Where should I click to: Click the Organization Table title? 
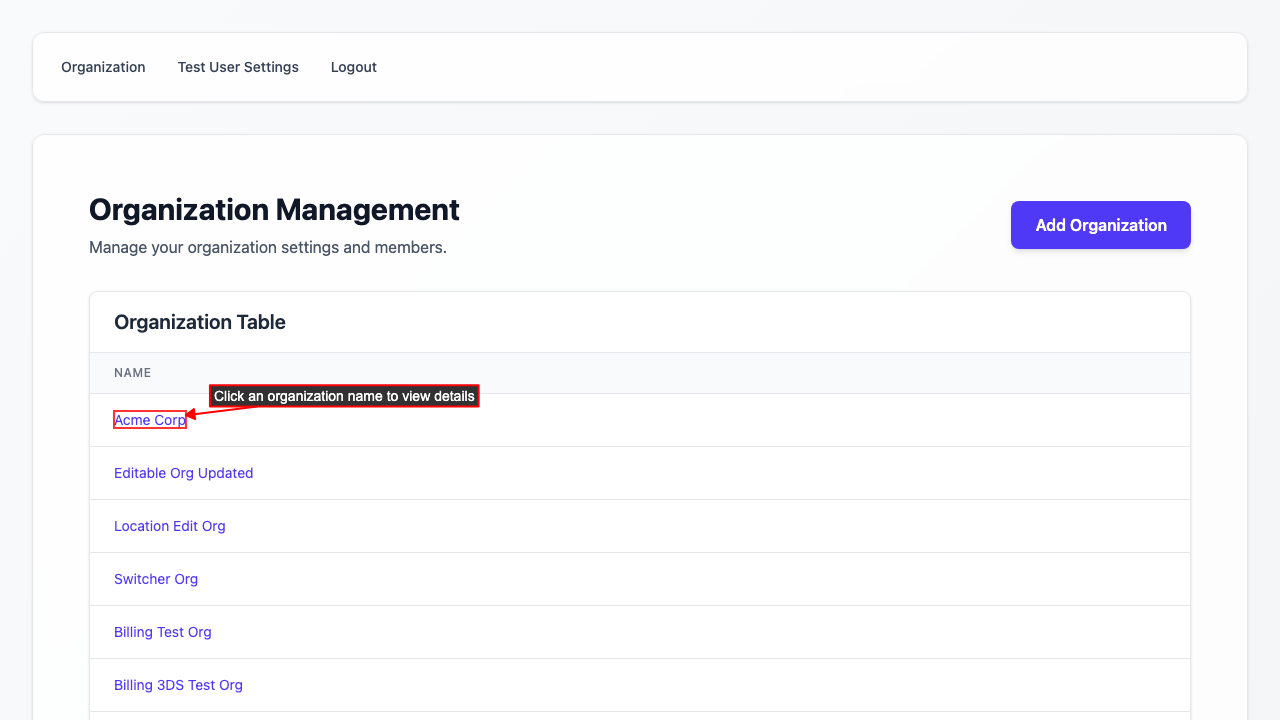click(200, 322)
